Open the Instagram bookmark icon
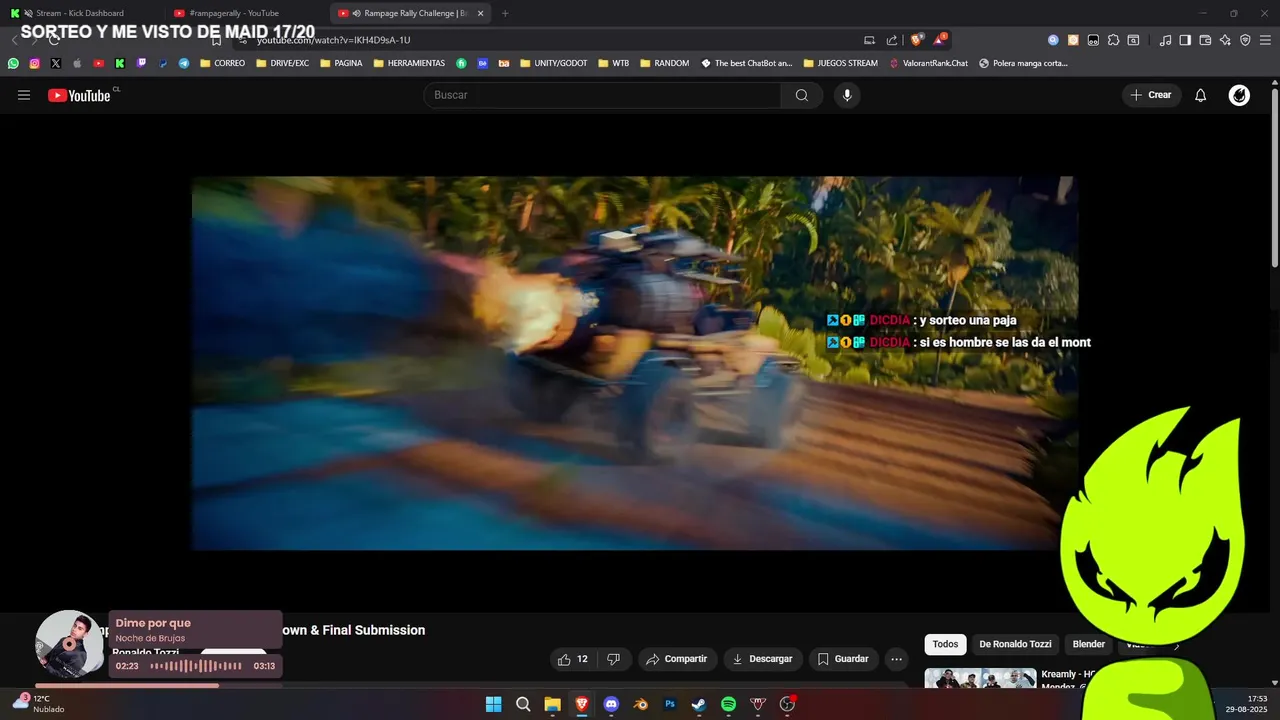 34,63
